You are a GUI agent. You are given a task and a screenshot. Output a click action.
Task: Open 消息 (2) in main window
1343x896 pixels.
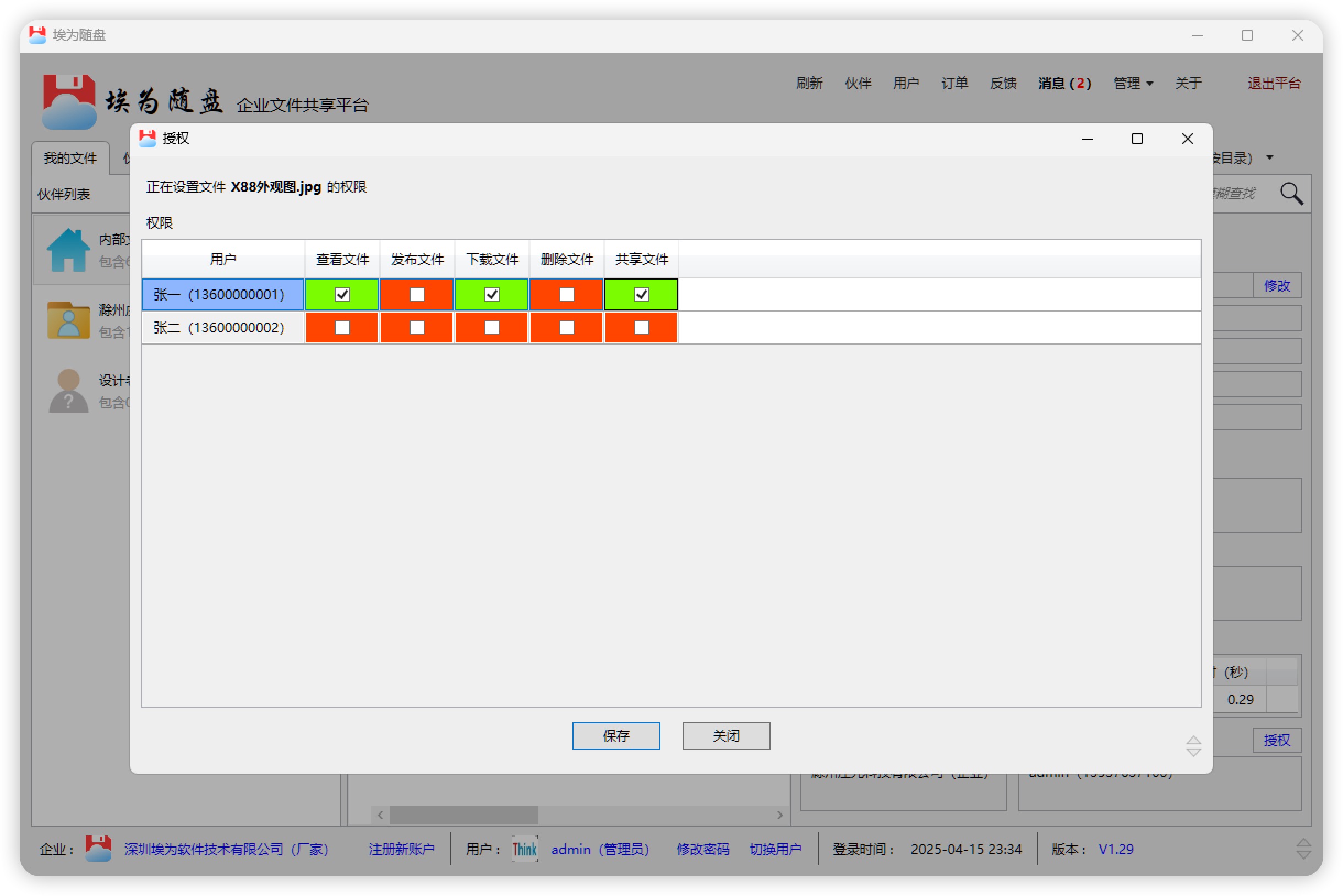(x=1064, y=84)
